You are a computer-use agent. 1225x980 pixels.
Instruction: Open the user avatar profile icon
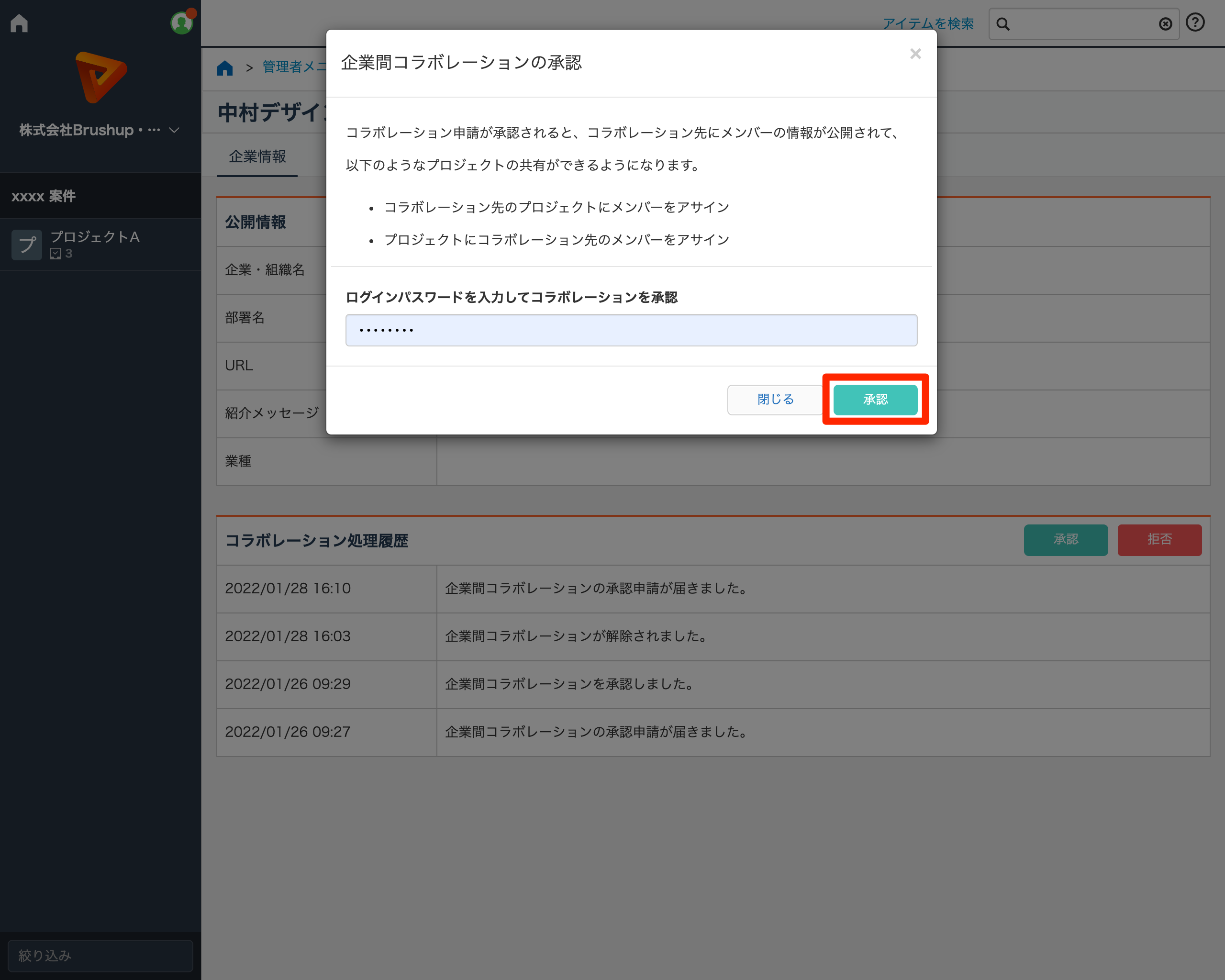pos(181,23)
